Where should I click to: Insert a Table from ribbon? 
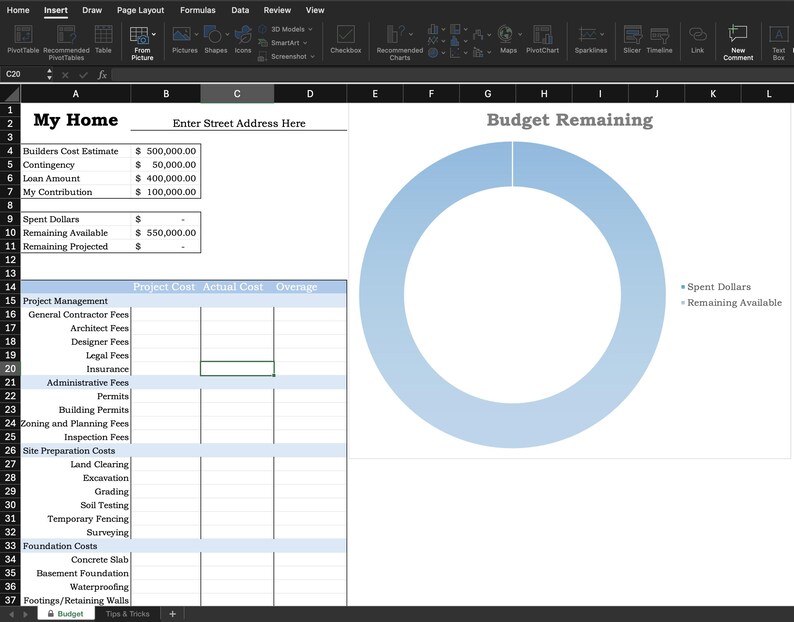103,39
